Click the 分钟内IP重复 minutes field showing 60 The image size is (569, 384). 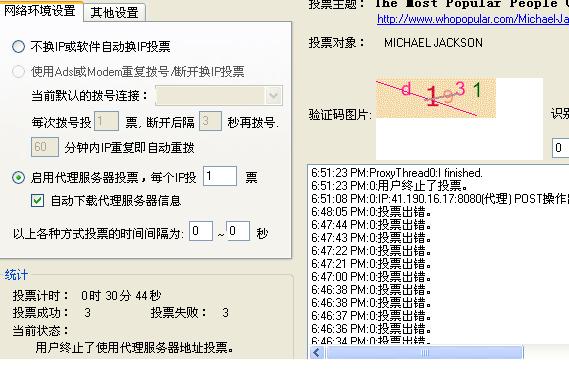tap(45, 147)
